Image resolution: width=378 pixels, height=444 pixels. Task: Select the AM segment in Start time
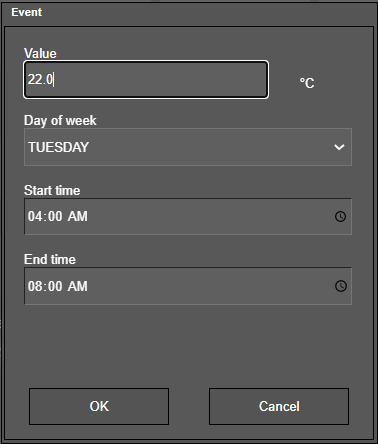click(78, 217)
